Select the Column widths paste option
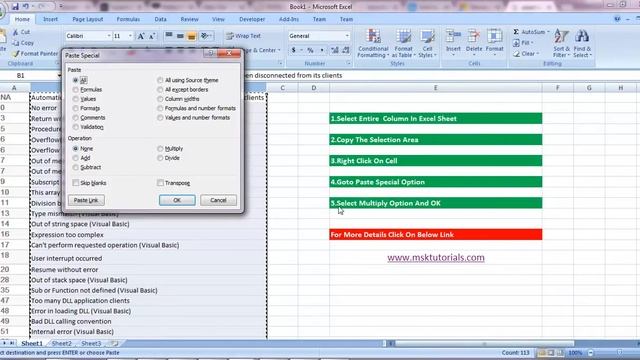The image size is (640, 360). 160,99
